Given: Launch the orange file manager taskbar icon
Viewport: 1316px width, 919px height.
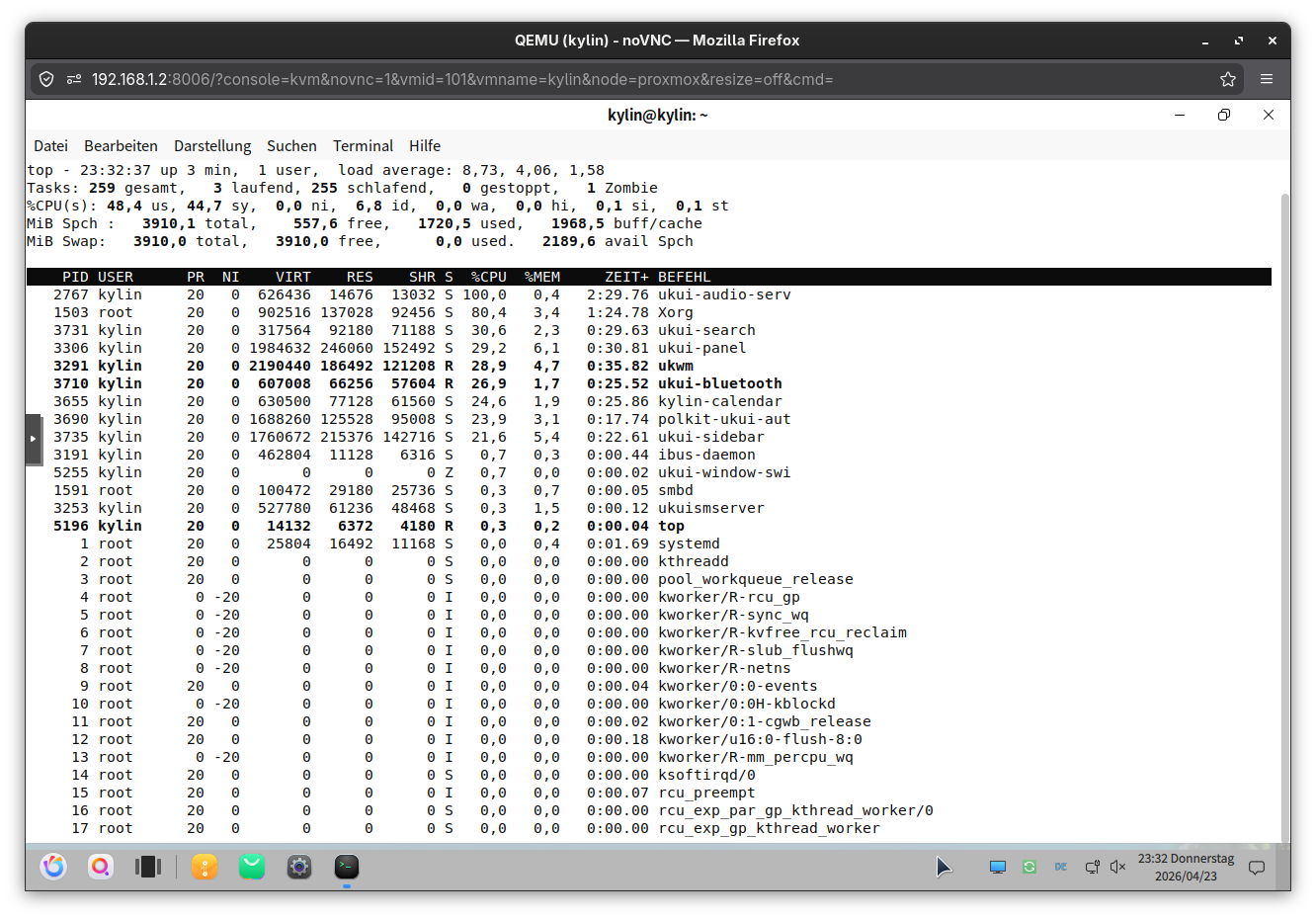Looking at the screenshot, I should [x=205, y=867].
